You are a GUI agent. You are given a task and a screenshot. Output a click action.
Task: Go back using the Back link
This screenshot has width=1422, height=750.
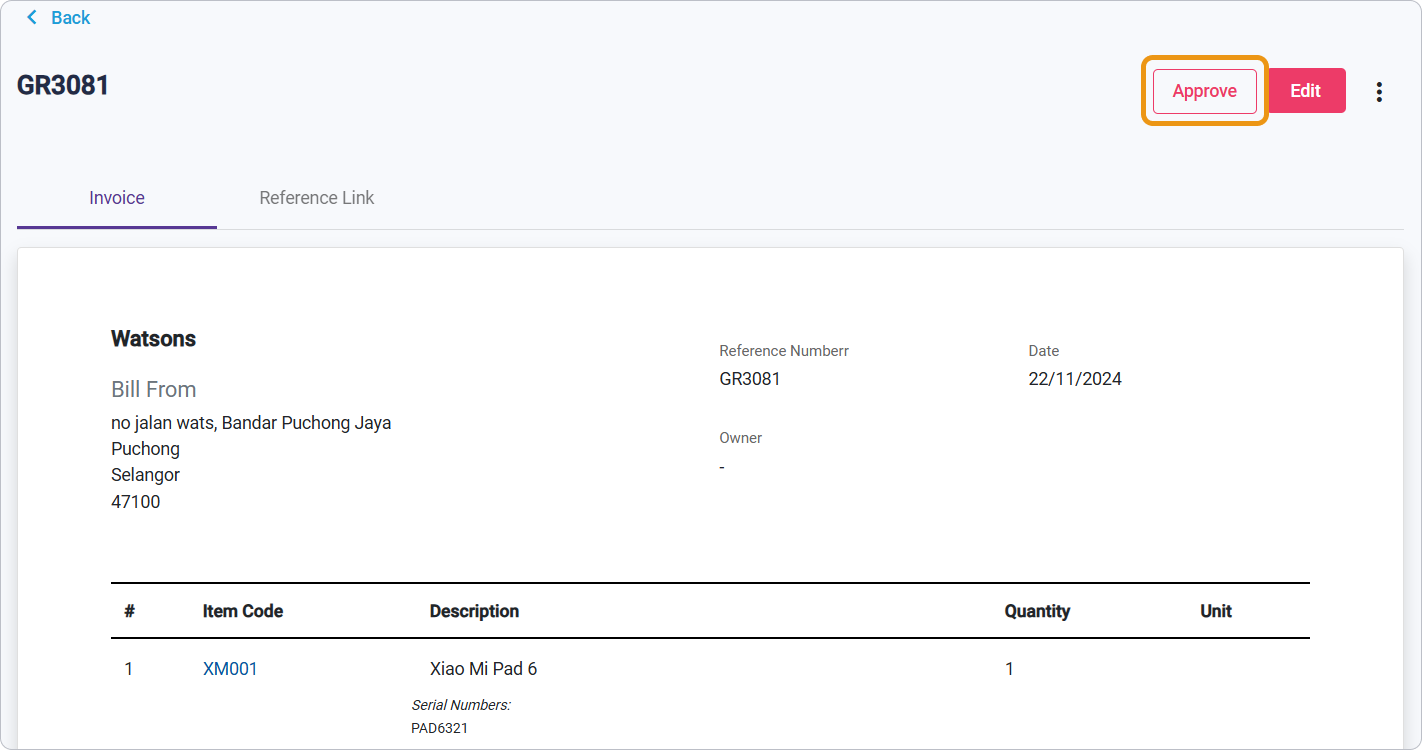(x=58, y=18)
